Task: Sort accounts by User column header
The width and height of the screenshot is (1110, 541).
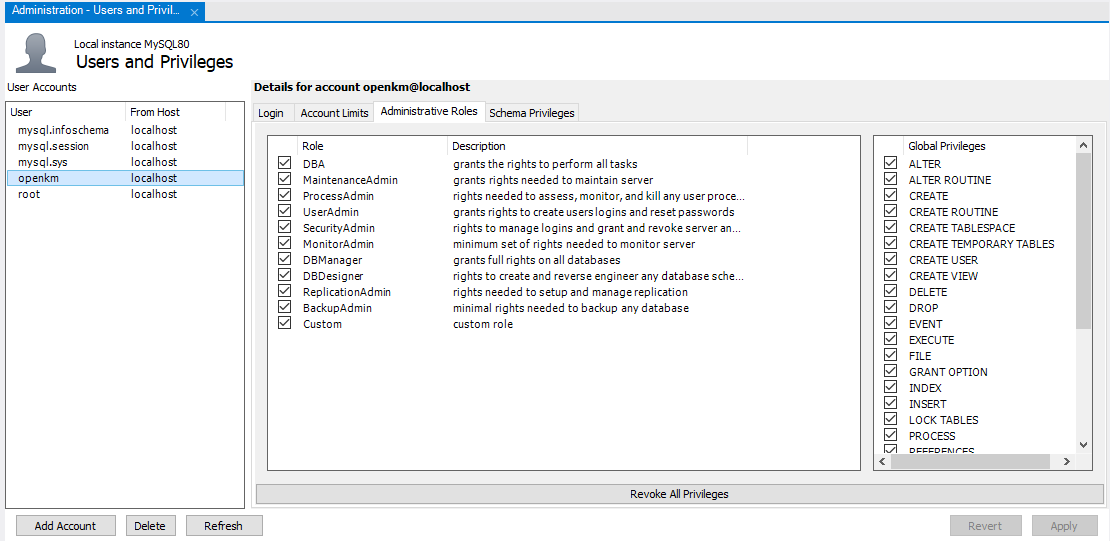Action: point(67,112)
